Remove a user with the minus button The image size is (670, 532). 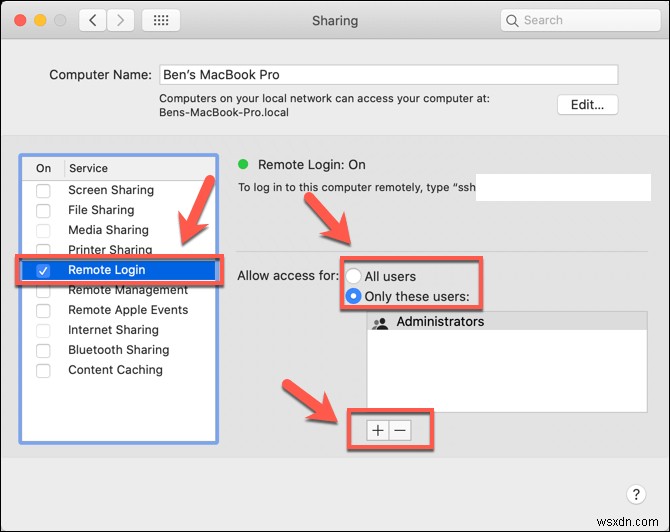pyautogui.click(x=400, y=430)
